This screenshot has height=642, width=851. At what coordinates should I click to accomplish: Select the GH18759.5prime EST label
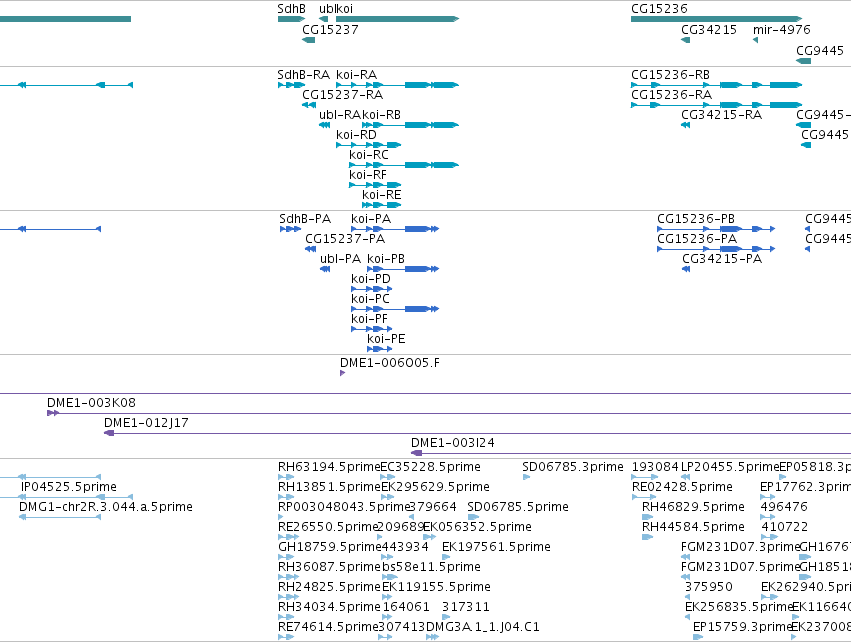[329, 548]
